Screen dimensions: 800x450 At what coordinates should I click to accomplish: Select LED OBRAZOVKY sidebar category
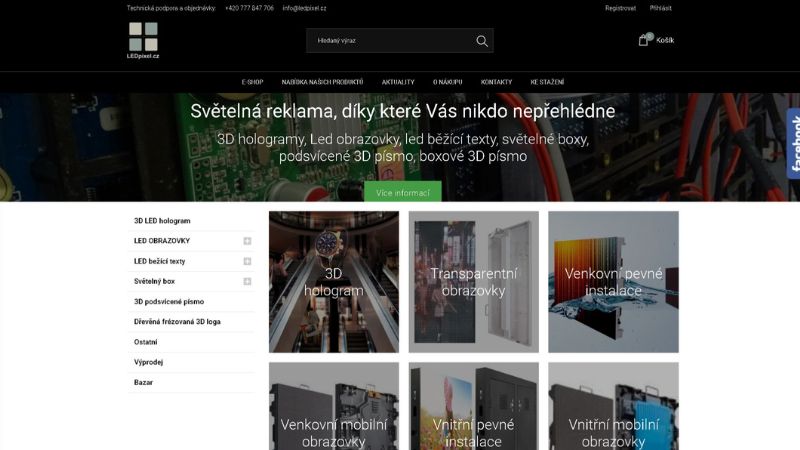[x=162, y=241]
